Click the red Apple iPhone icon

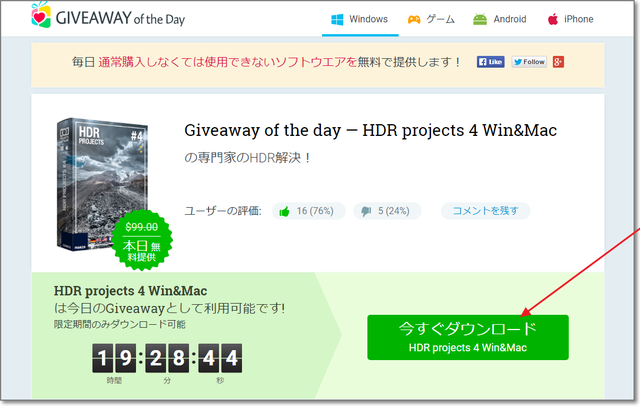(553, 19)
